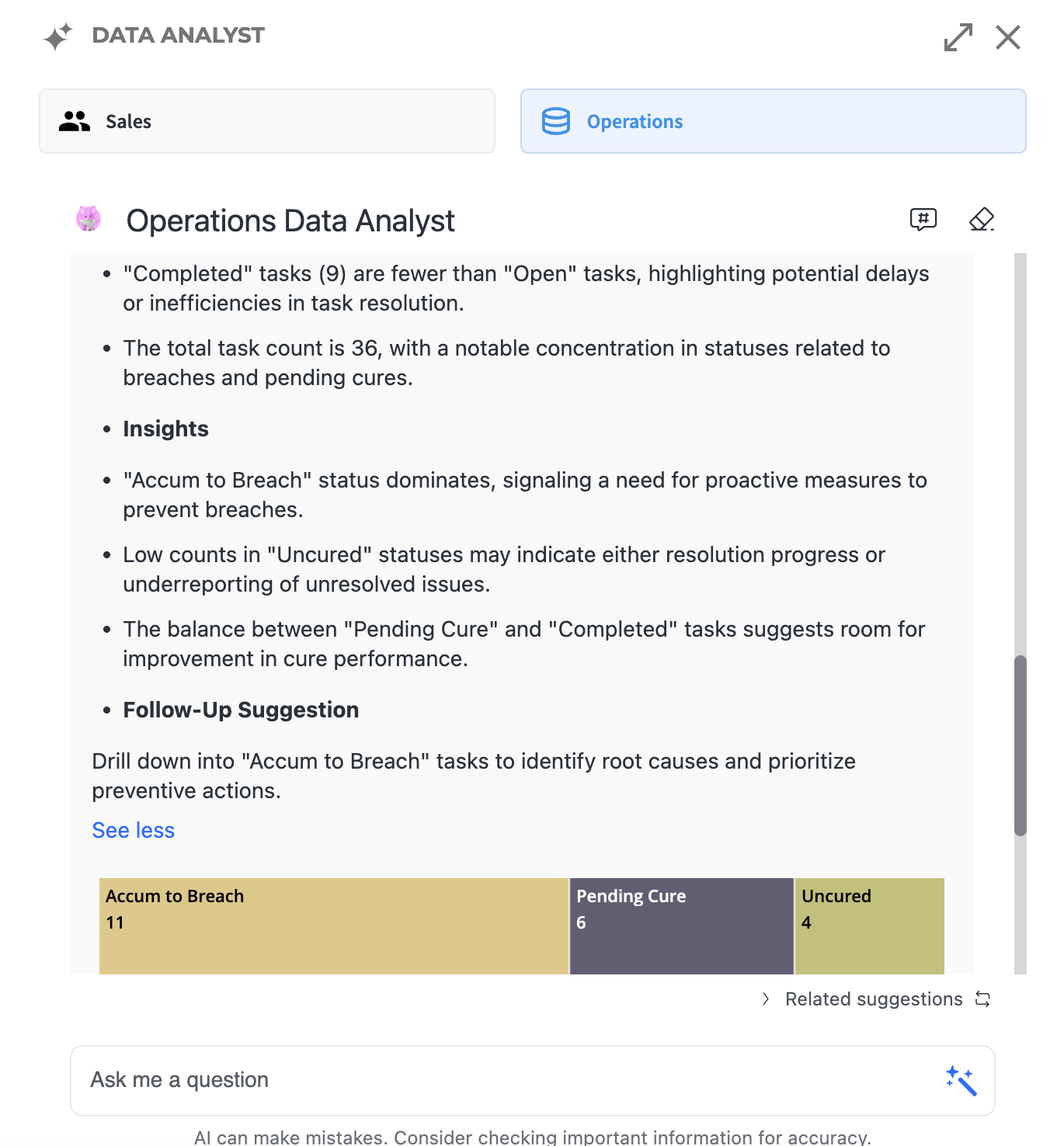The width and height of the screenshot is (1064, 1146).
Task: Refresh related suggestions with the loop icon
Action: (x=983, y=999)
